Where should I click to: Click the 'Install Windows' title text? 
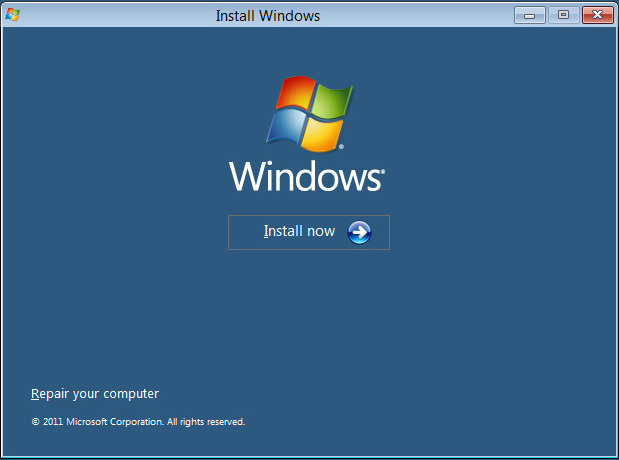(x=268, y=16)
